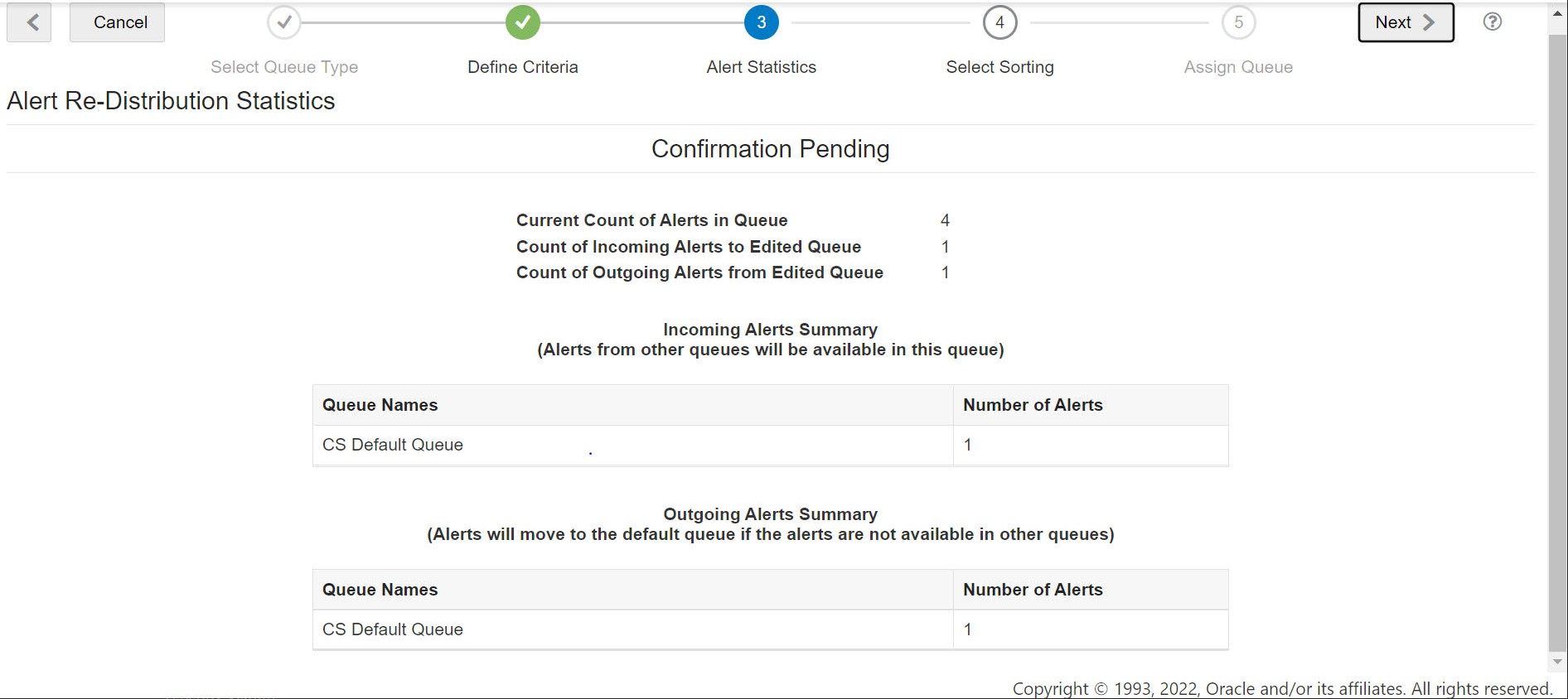Open the Alert Statistics step label
1568x699 pixels.
click(762, 67)
